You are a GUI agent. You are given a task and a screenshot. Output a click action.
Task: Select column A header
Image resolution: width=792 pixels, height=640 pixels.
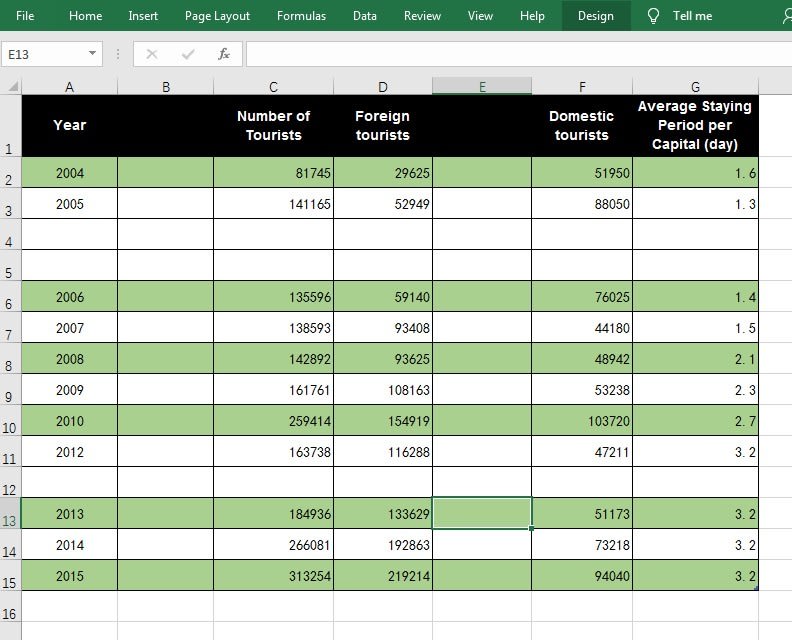(x=70, y=86)
